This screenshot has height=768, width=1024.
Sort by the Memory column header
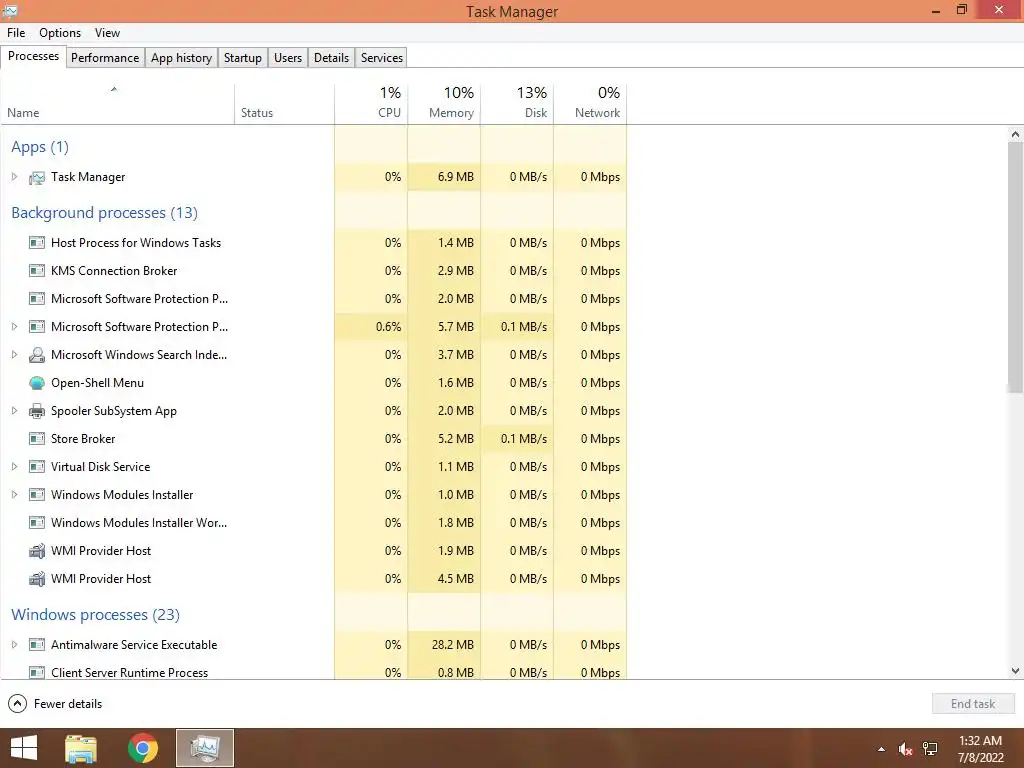click(444, 104)
